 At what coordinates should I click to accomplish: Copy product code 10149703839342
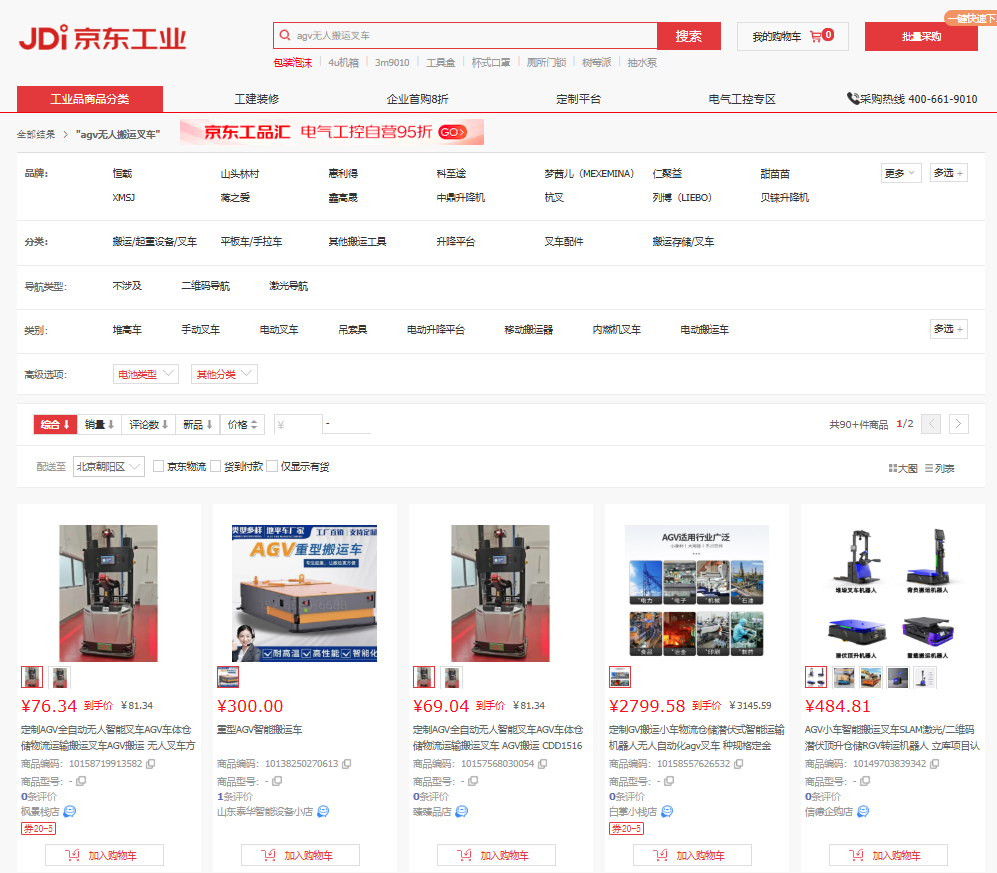pyautogui.click(x=934, y=764)
